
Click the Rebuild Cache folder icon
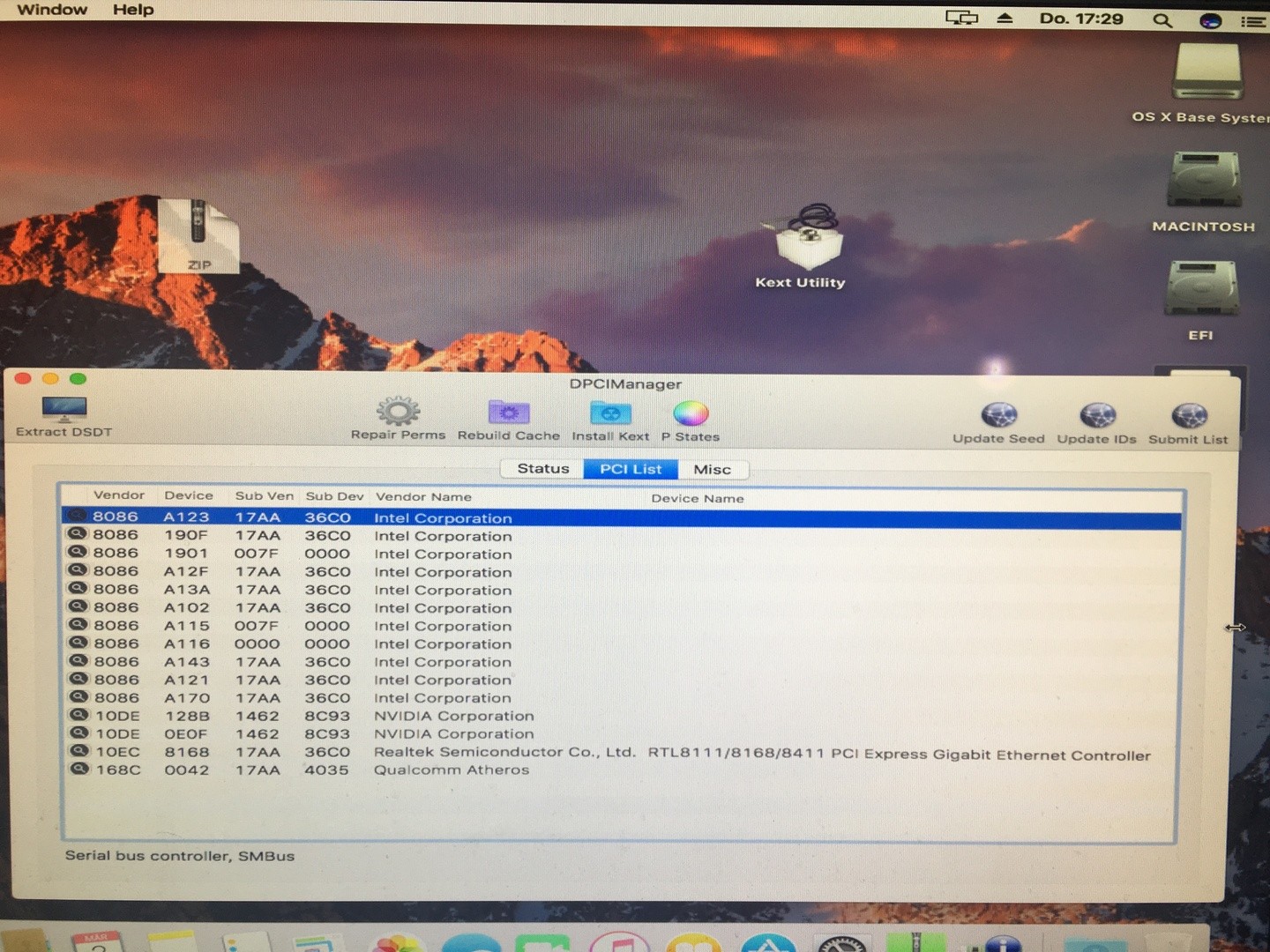509,413
